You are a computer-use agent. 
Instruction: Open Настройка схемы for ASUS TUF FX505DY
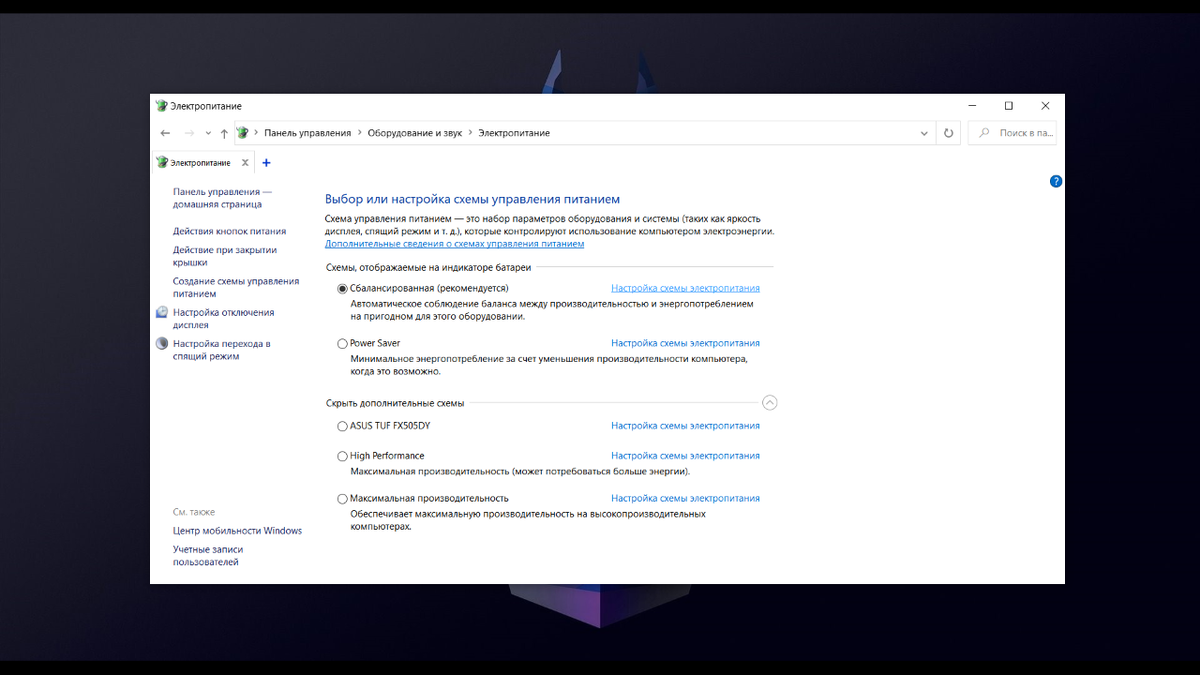(x=685, y=426)
